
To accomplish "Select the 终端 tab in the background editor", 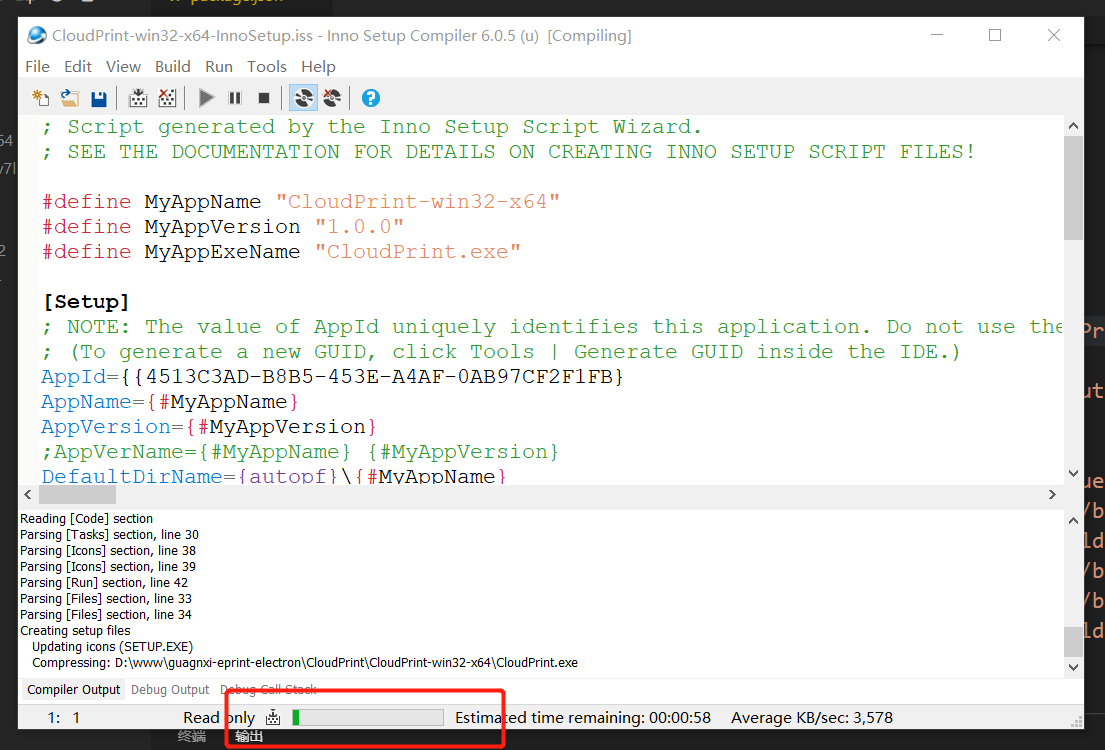I will (x=192, y=737).
